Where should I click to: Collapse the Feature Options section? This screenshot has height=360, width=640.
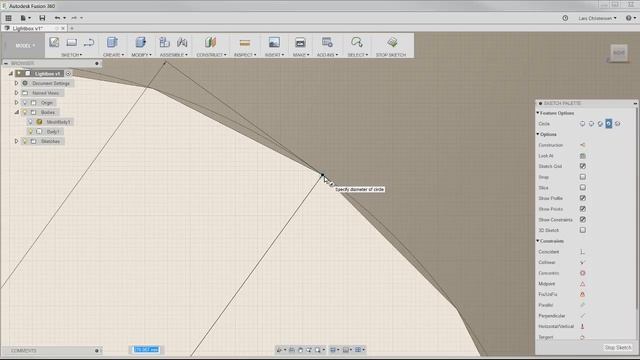pos(538,113)
